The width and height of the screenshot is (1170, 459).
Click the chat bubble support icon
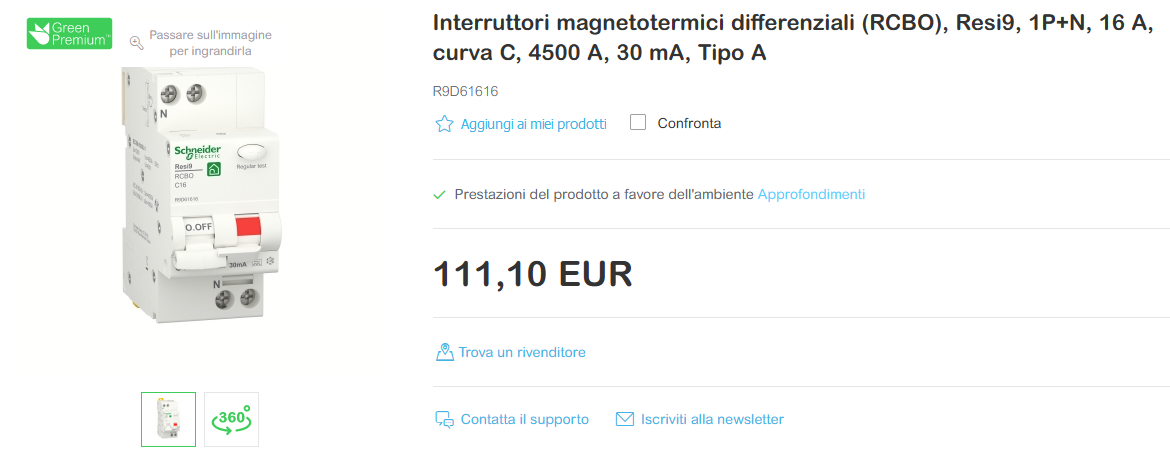point(444,419)
